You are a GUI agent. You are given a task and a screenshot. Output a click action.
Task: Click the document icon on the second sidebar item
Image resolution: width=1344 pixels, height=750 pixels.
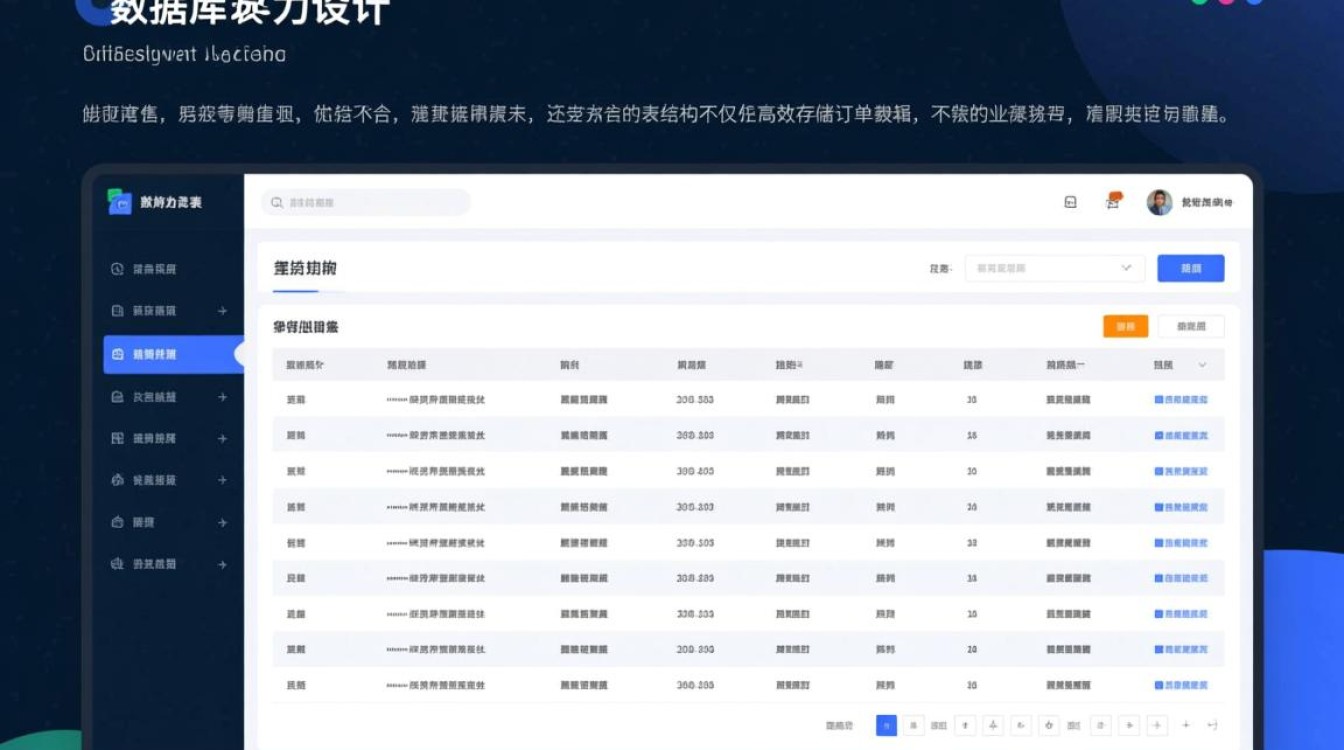[x=117, y=310]
